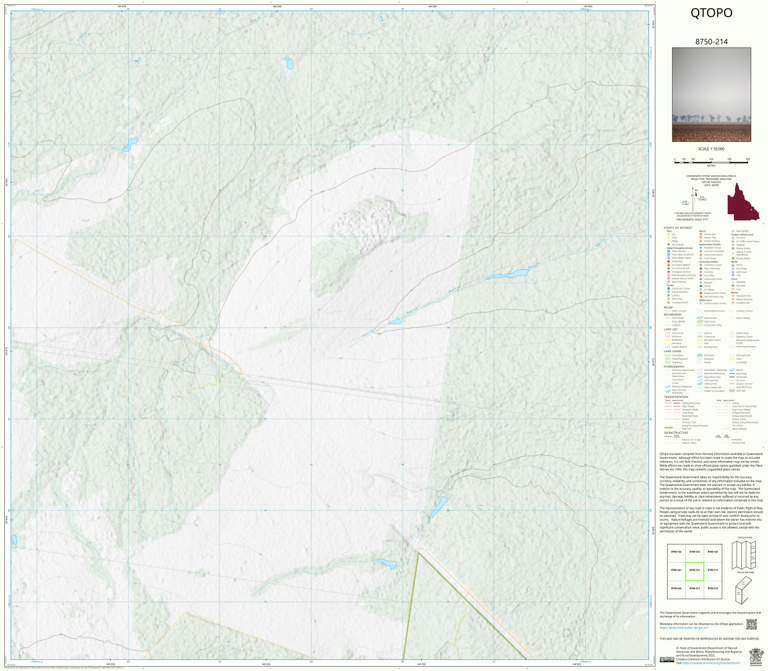Screen dimensions: 768x671
Task: Open the misty field cover photo
Action: [x=711, y=95]
